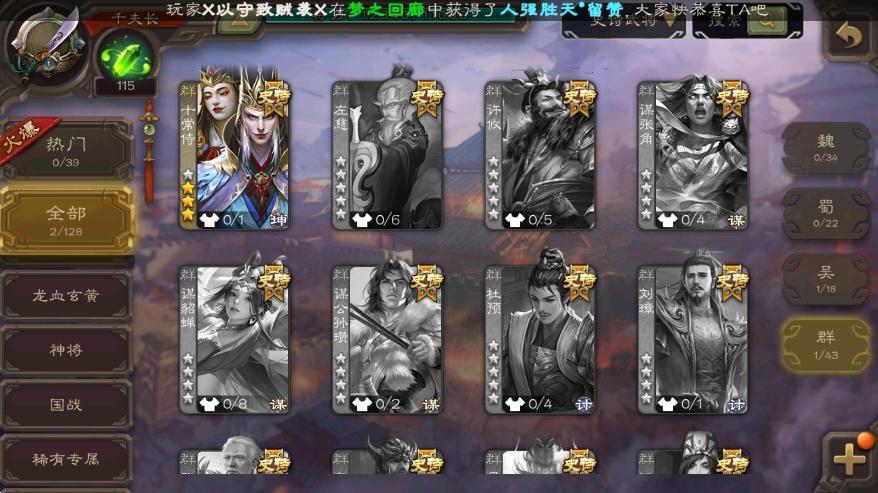Select the 群 faction filter

point(826,346)
